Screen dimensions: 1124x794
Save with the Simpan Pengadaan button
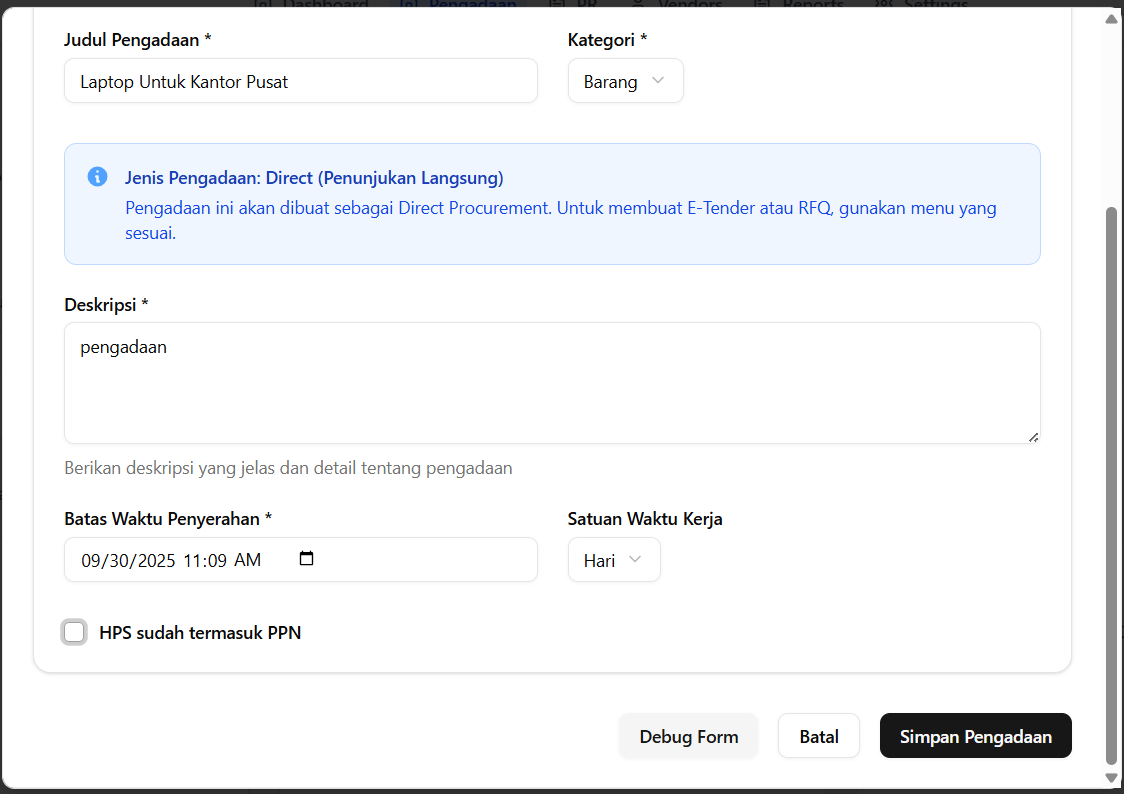[975, 736]
